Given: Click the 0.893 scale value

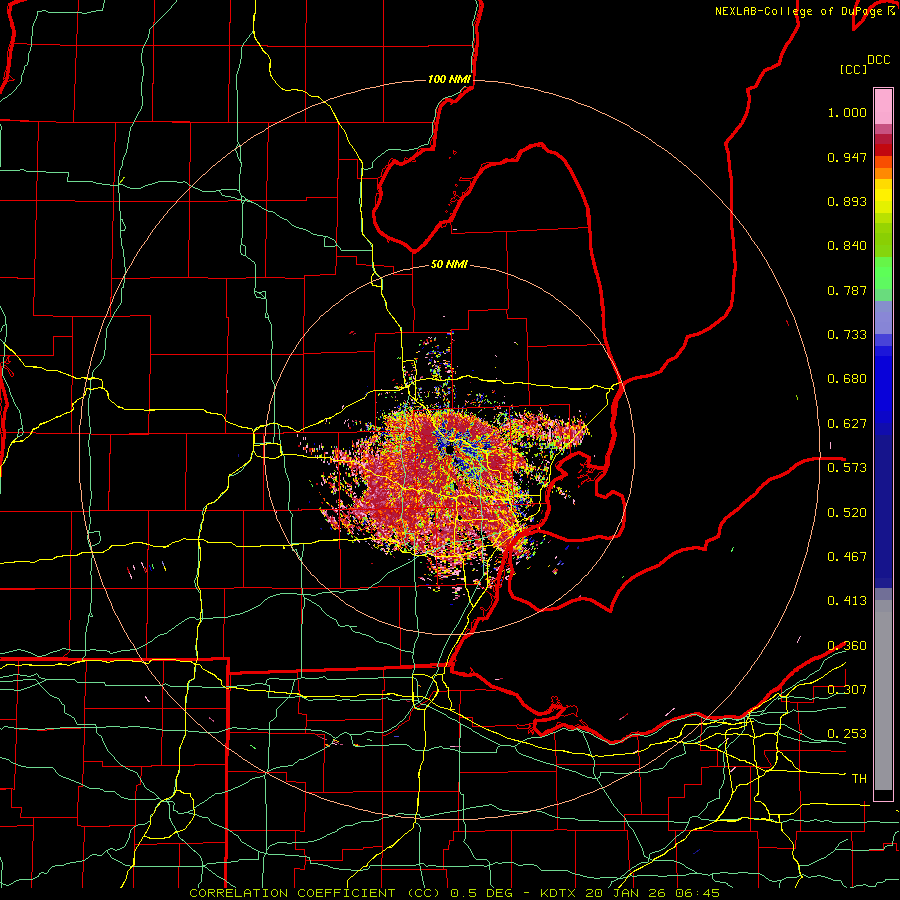Looking at the screenshot, I should pyautogui.click(x=847, y=201).
